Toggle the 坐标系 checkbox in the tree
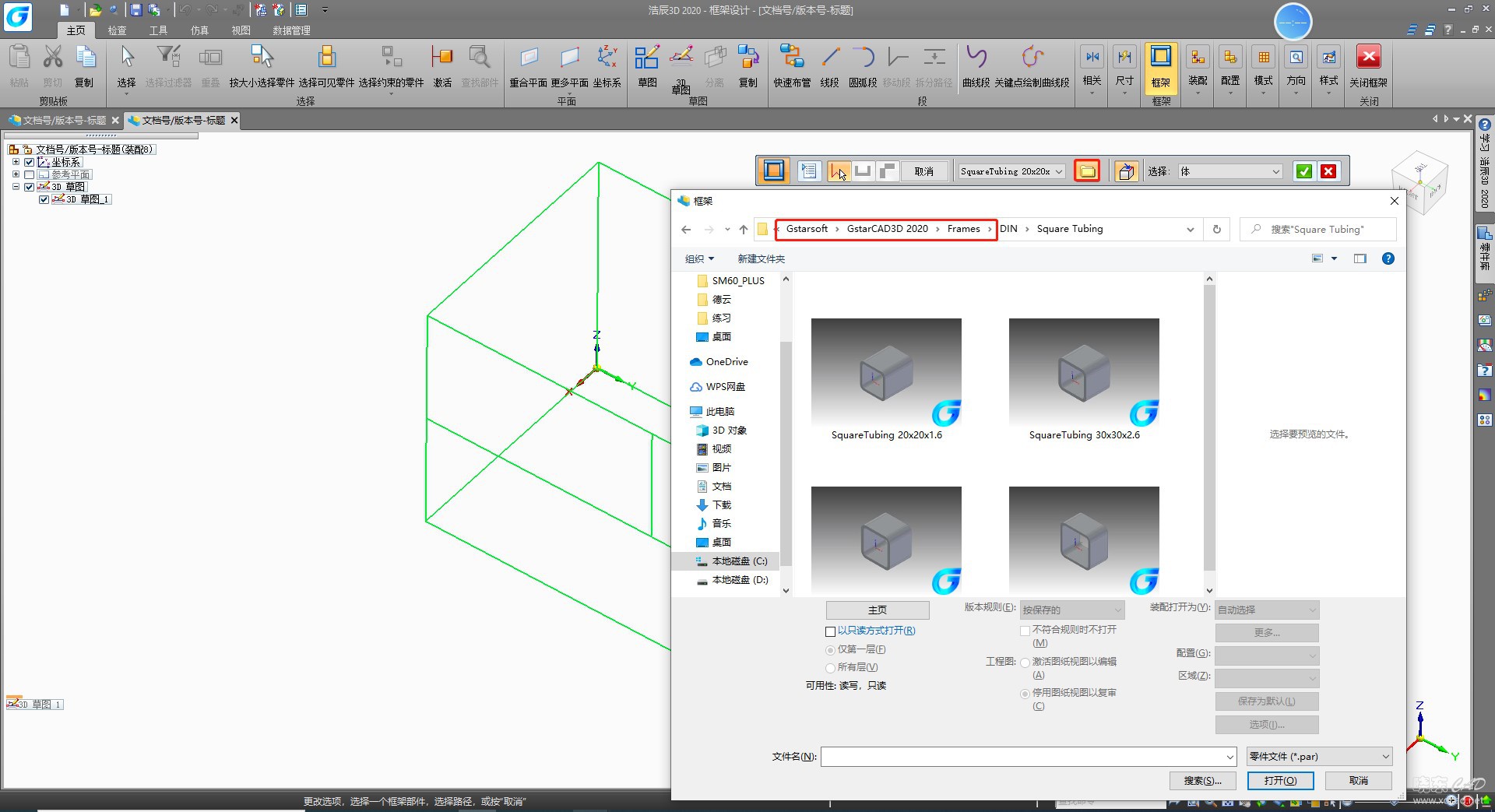1495x812 pixels. coord(30,162)
